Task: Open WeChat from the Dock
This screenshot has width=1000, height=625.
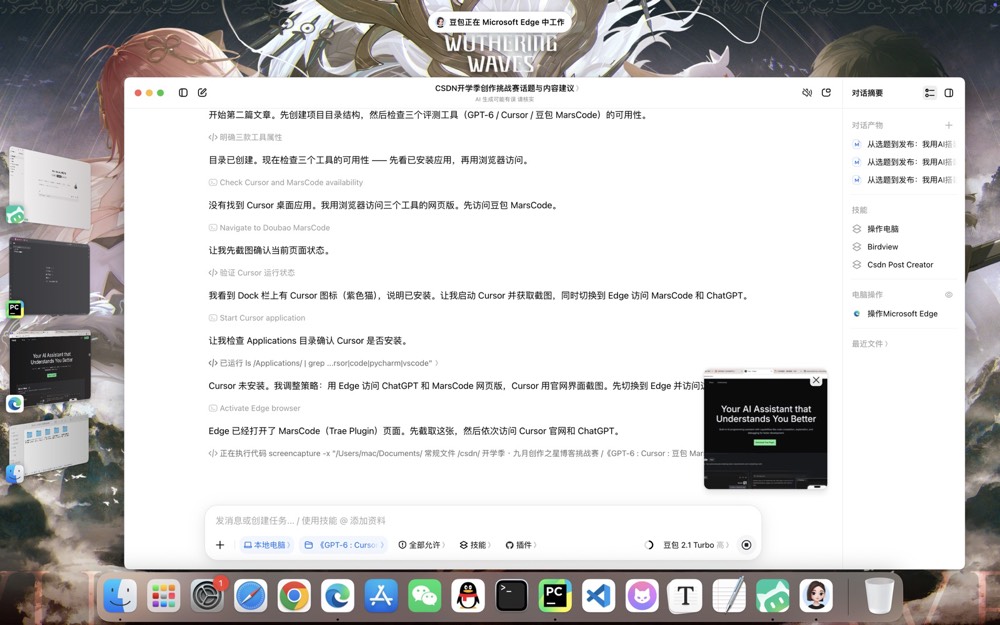Action: click(x=424, y=596)
